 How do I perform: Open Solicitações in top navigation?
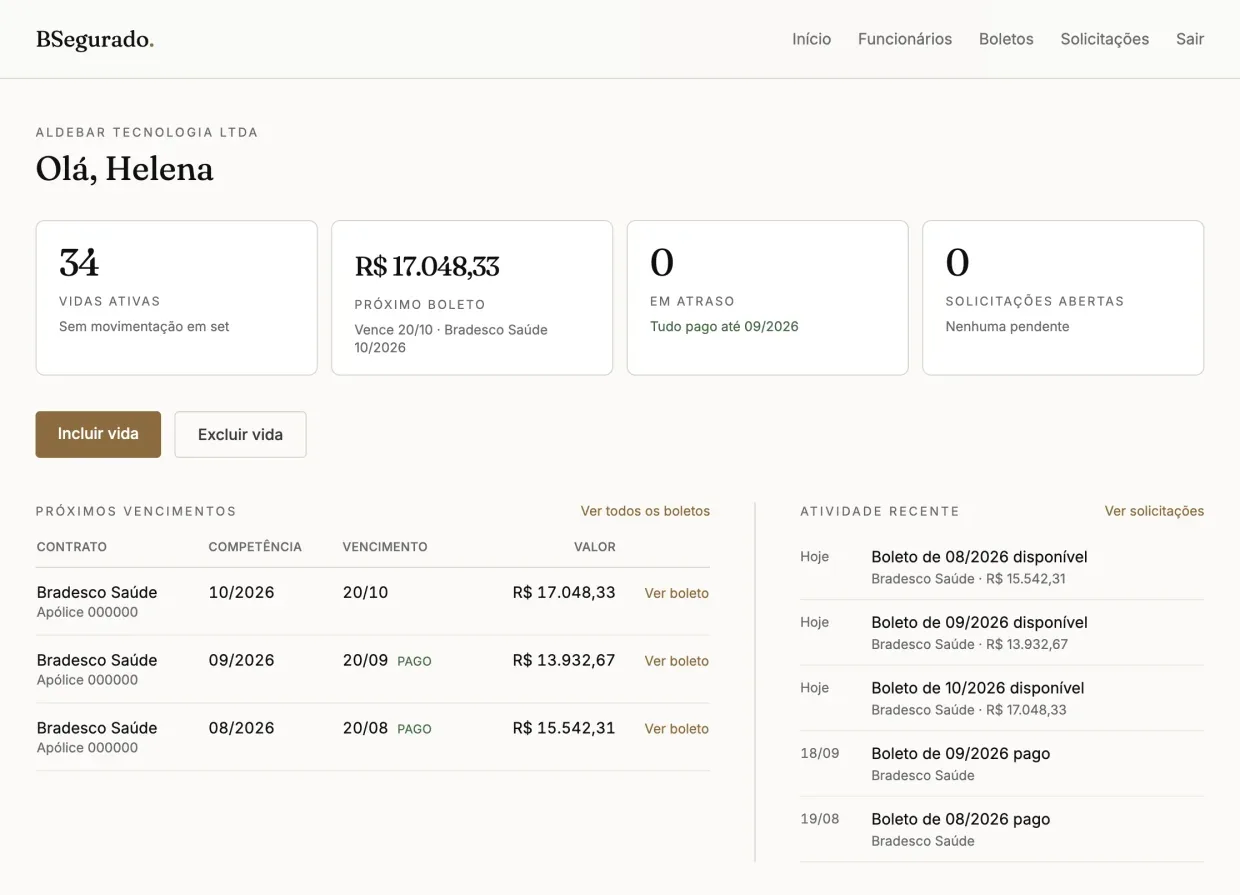[x=1104, y=39]
